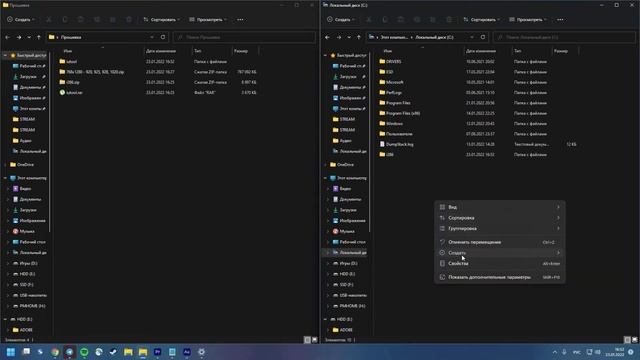Expand Игры (D:) in Локальный диск (C:) sidebar
This screenshot has width=640, height=360.
point(328,263)
